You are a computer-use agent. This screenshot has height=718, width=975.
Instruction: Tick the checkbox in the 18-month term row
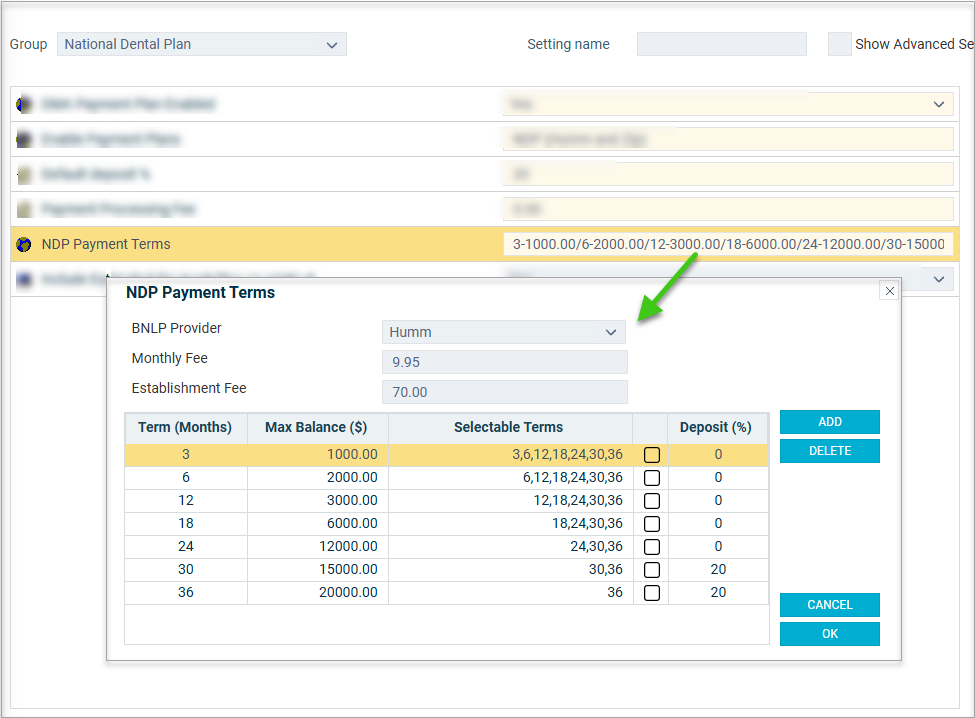652,524
